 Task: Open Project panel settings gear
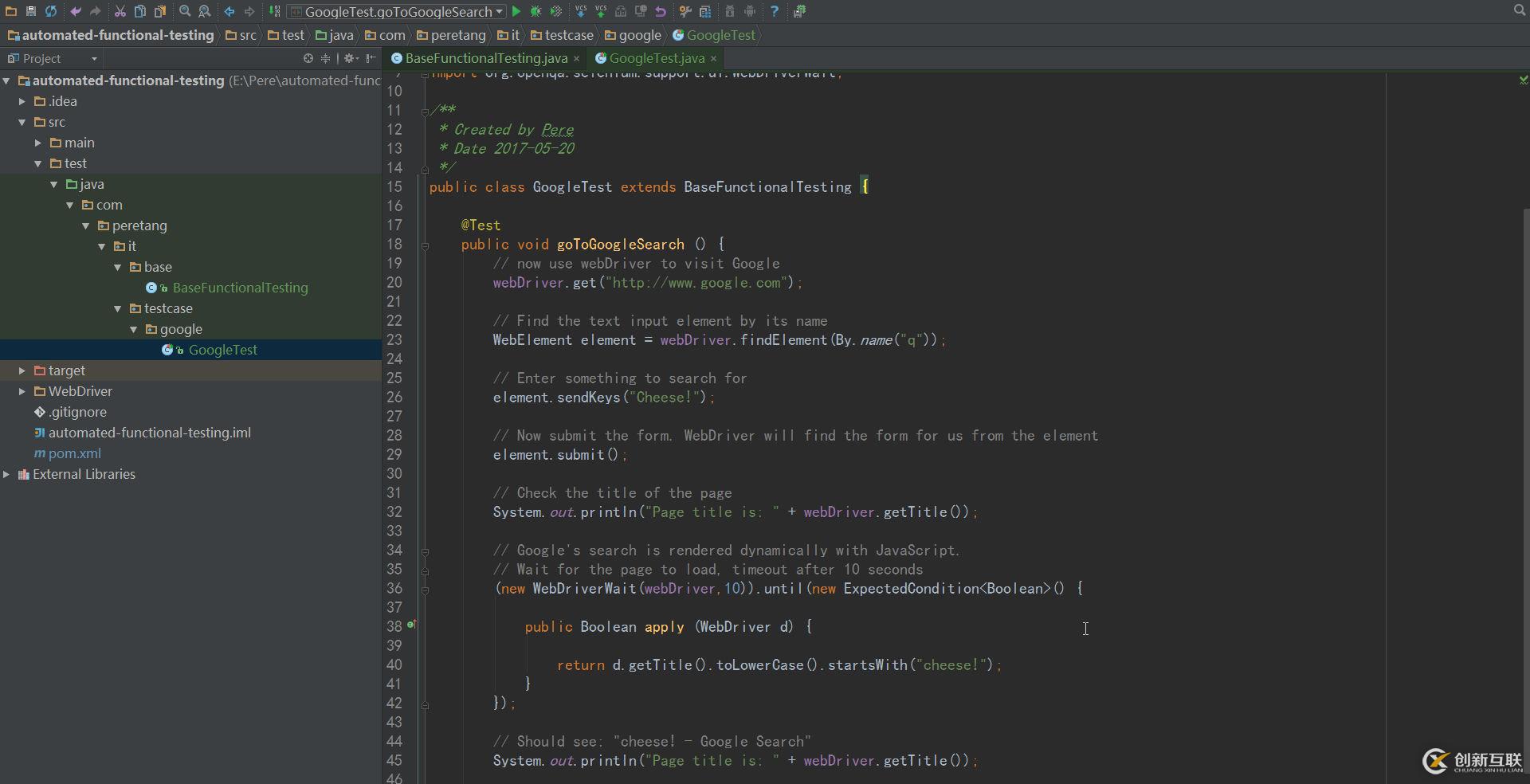[351, 58]
